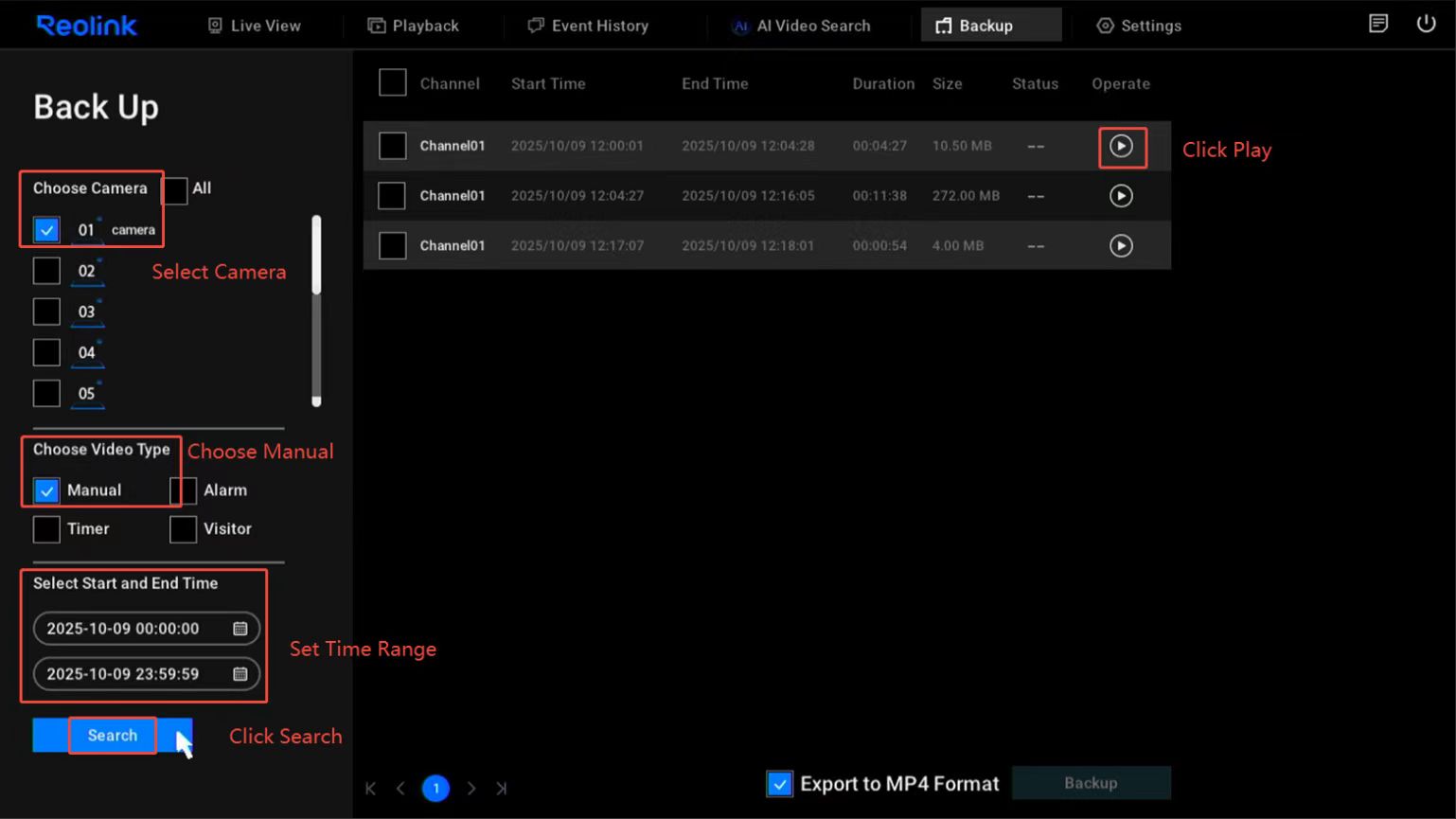Click the power icon in top bar
This screenshot has height=819, width=1456.
1426,24
